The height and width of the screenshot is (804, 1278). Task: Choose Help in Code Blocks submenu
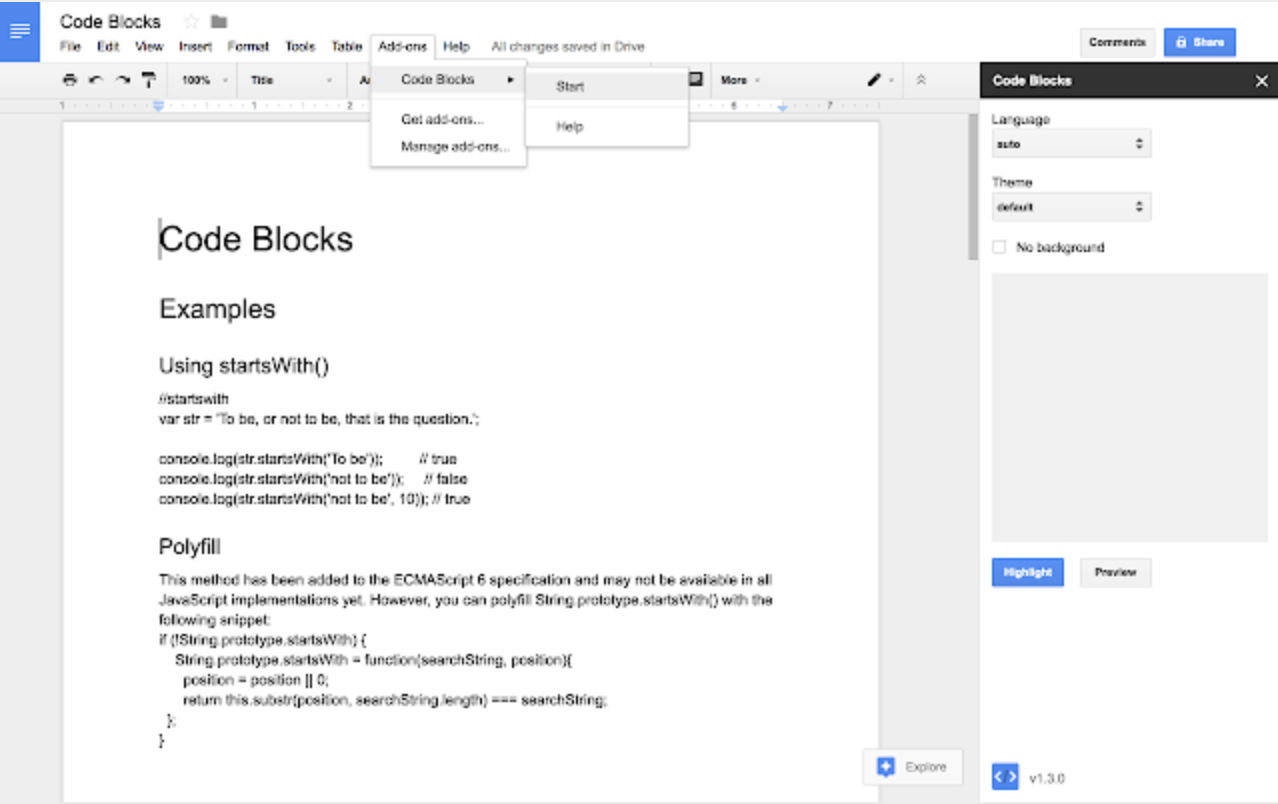607,126
